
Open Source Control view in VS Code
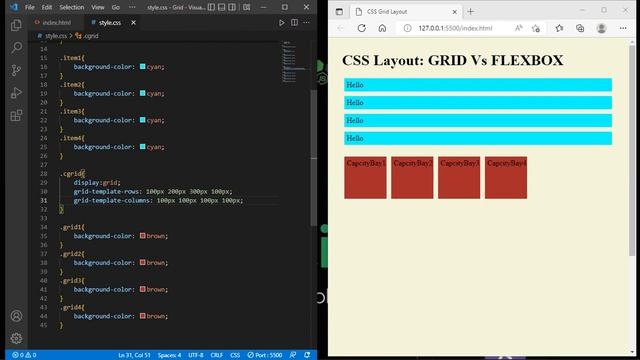tap(16, 70)
